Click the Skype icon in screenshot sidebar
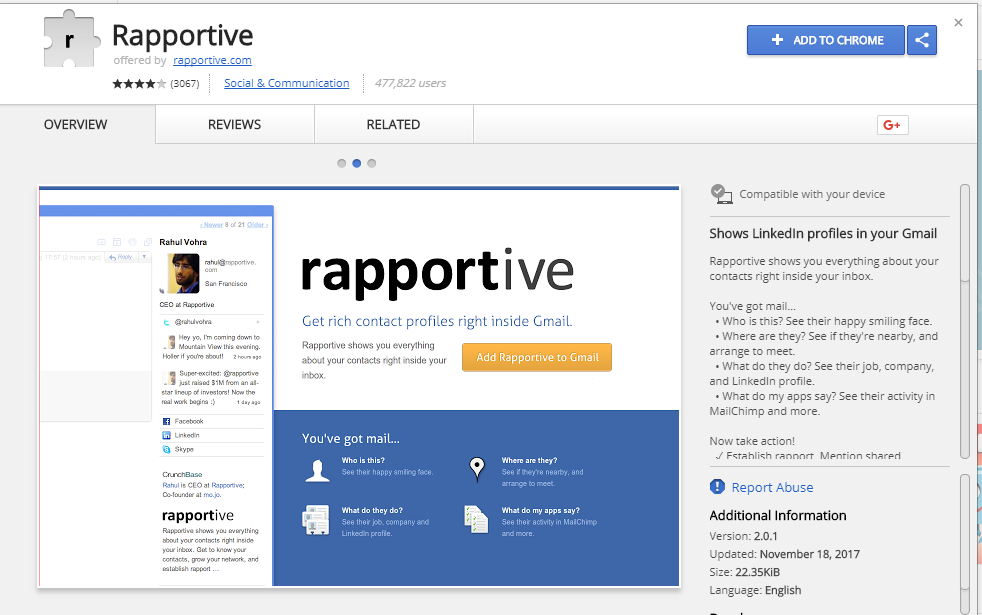 pyautogui.click(x=167, y=449)
